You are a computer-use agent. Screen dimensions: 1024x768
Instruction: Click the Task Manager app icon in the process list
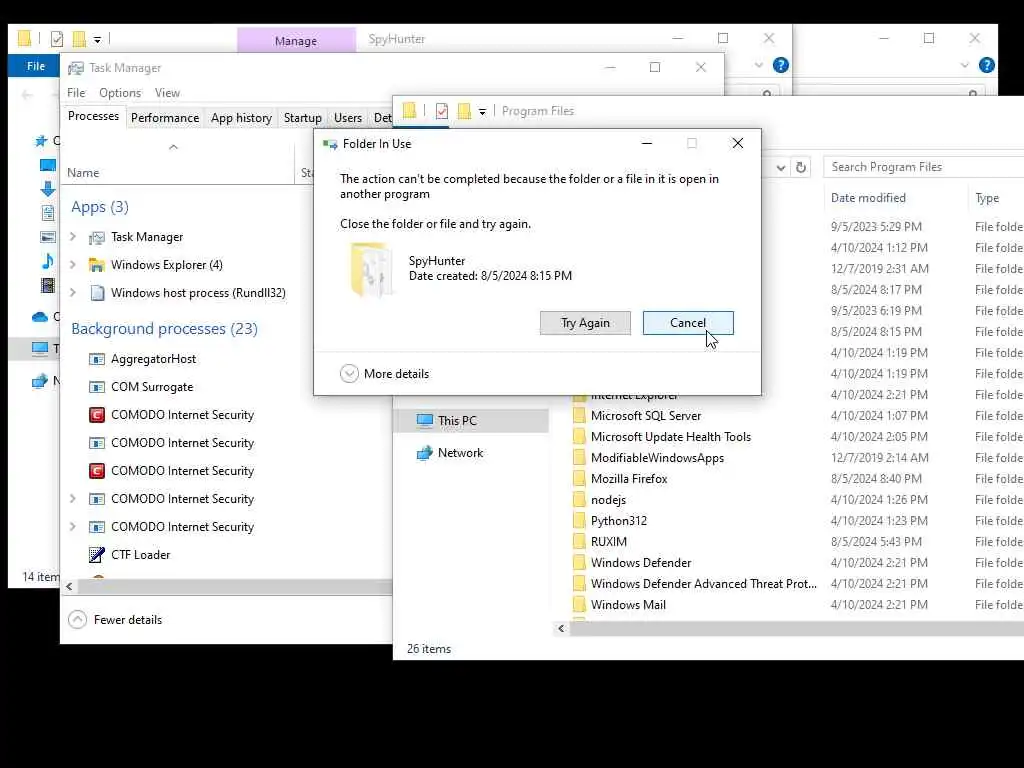(x=97, y=237)
